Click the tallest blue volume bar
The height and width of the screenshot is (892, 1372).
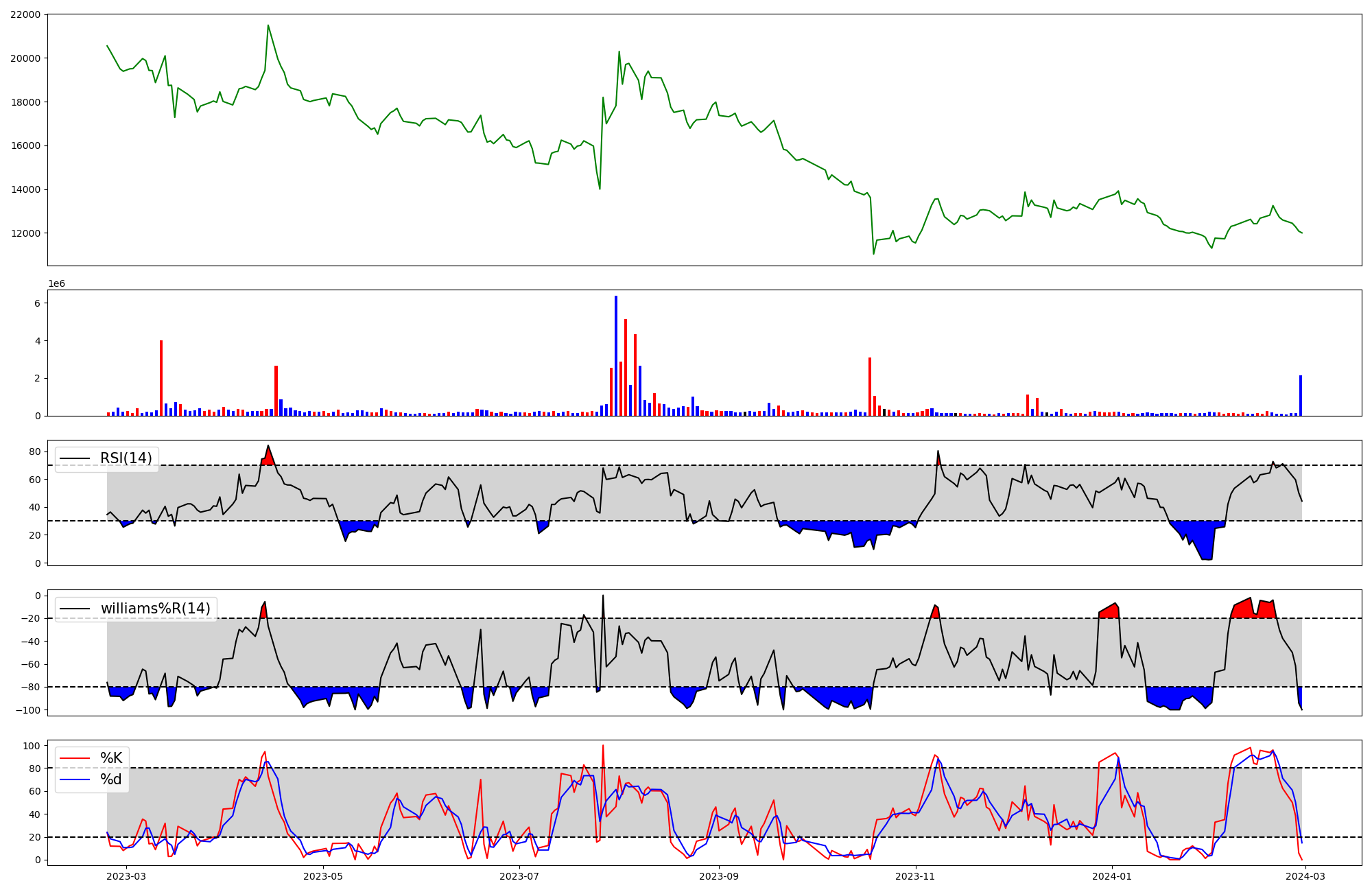pyautogui.click(x=616, y=357)
